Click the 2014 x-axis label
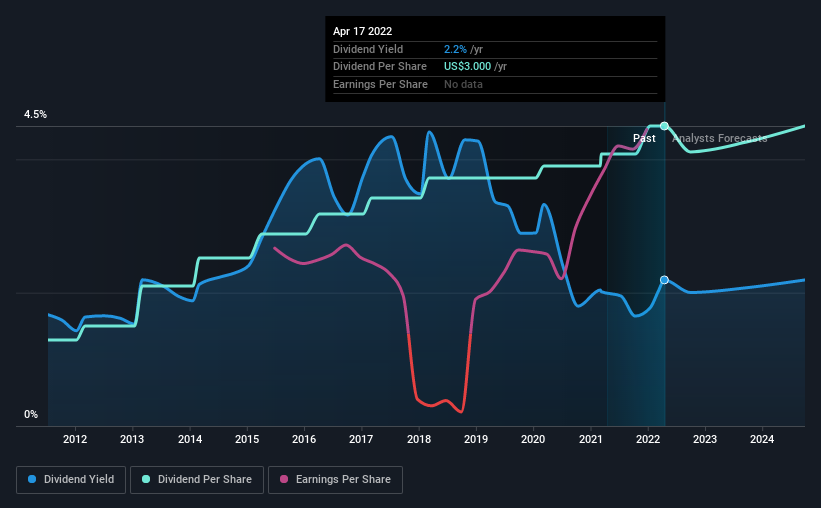The image size is (821, 508). (x=190, y=439)
